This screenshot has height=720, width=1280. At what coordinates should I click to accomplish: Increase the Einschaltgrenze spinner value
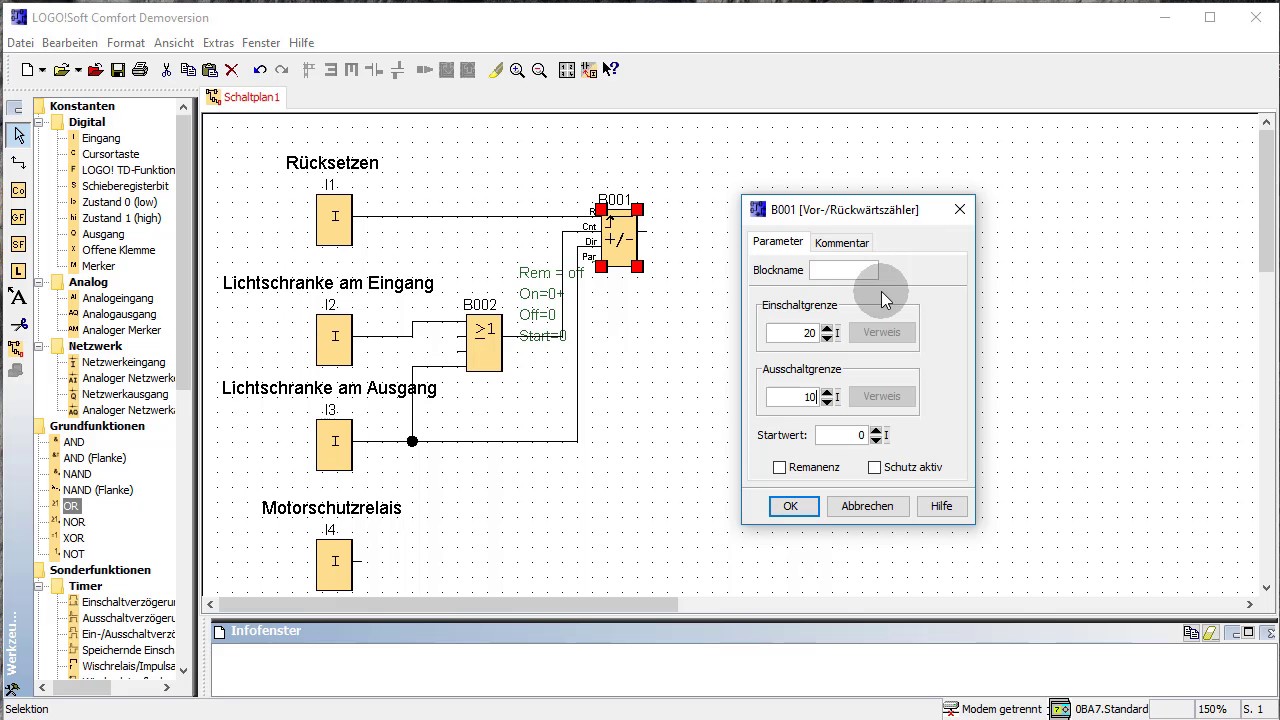pyautogui.click(x=827, y=328)
